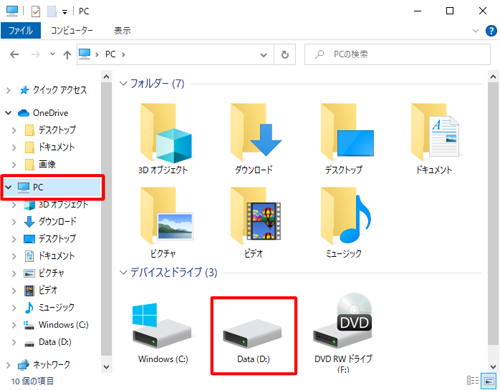Click the PC icon in title bar
Image resolution: width=500 pixels, height=390 pixels.
pos(12,11)
